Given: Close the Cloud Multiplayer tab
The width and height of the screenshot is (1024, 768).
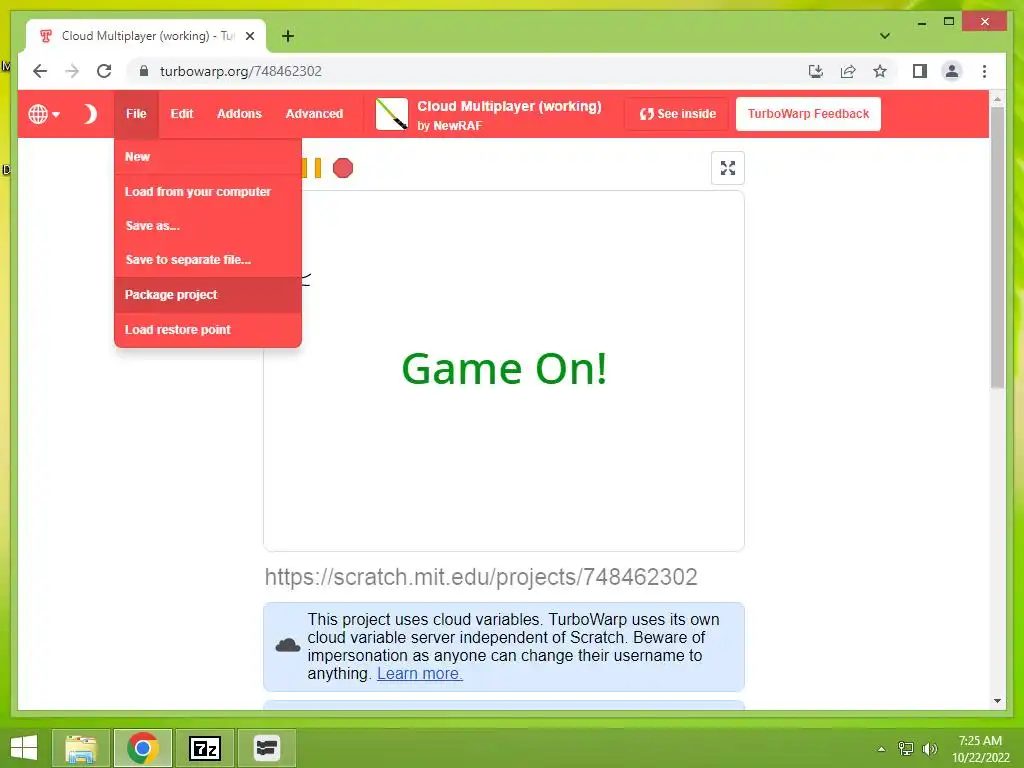Looking at the screenshot, I should click(x=249, y=36).
